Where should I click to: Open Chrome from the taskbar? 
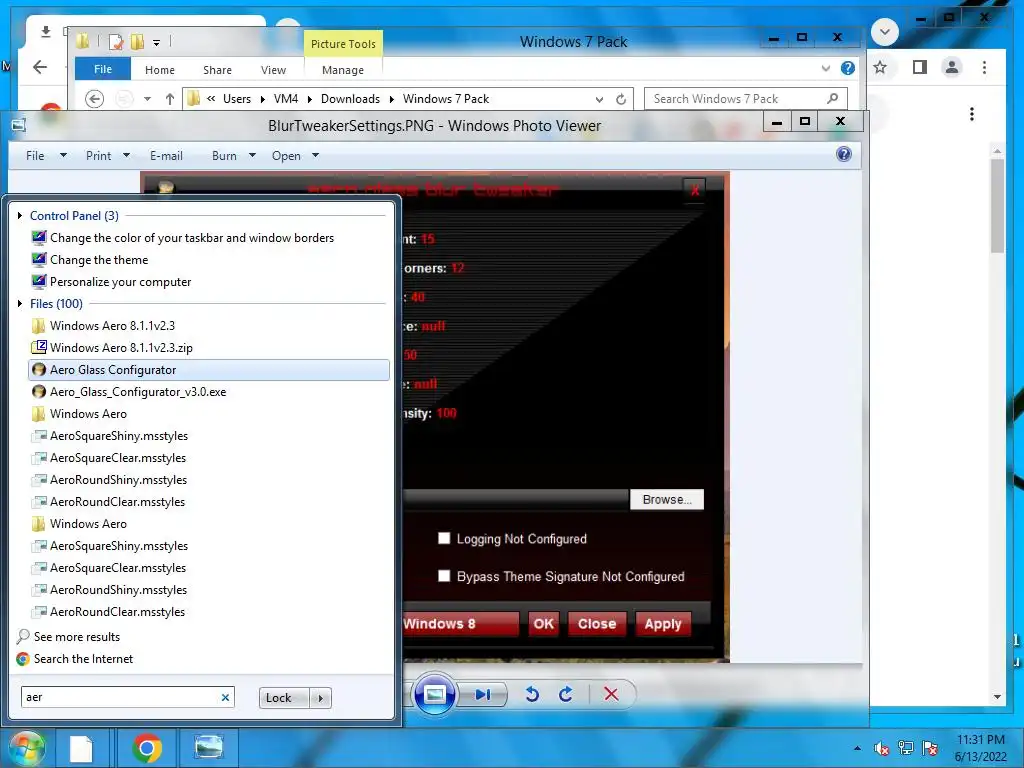[147, 748]
